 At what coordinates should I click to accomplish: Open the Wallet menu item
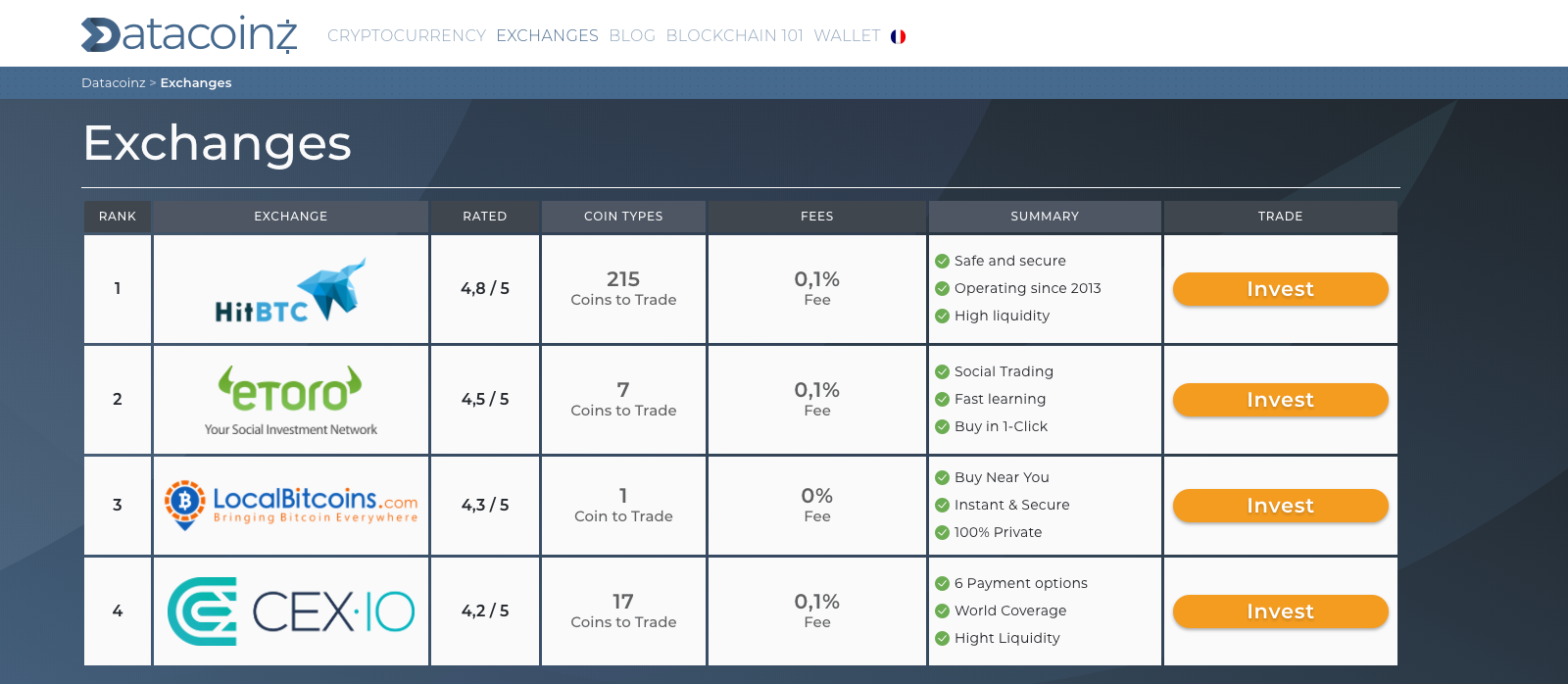[x=847, y=35]
